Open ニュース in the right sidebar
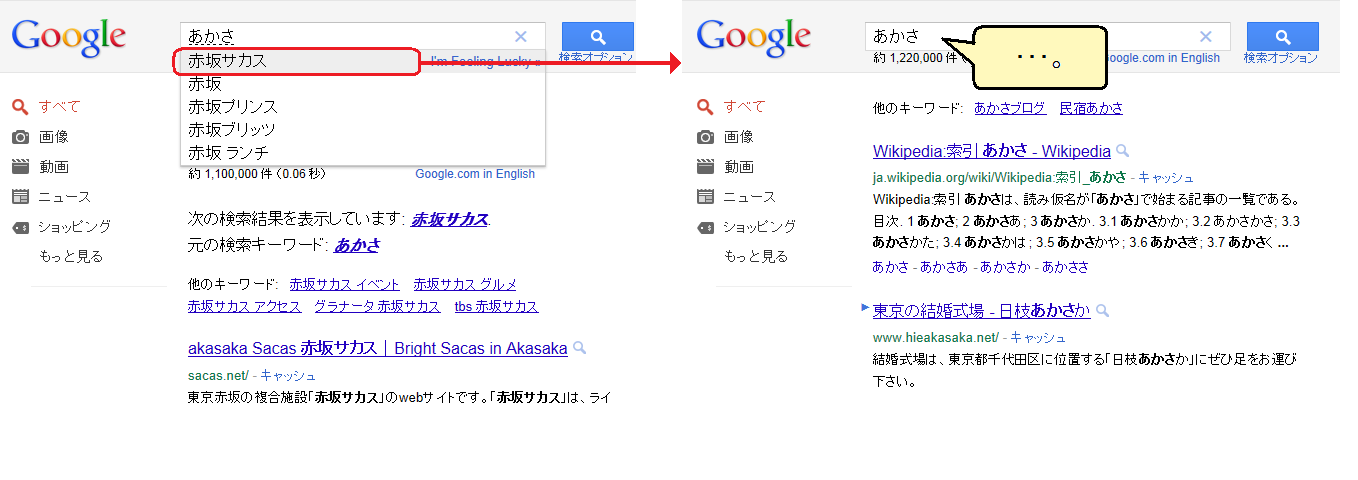1358x480 pixels. click(749, 196)
